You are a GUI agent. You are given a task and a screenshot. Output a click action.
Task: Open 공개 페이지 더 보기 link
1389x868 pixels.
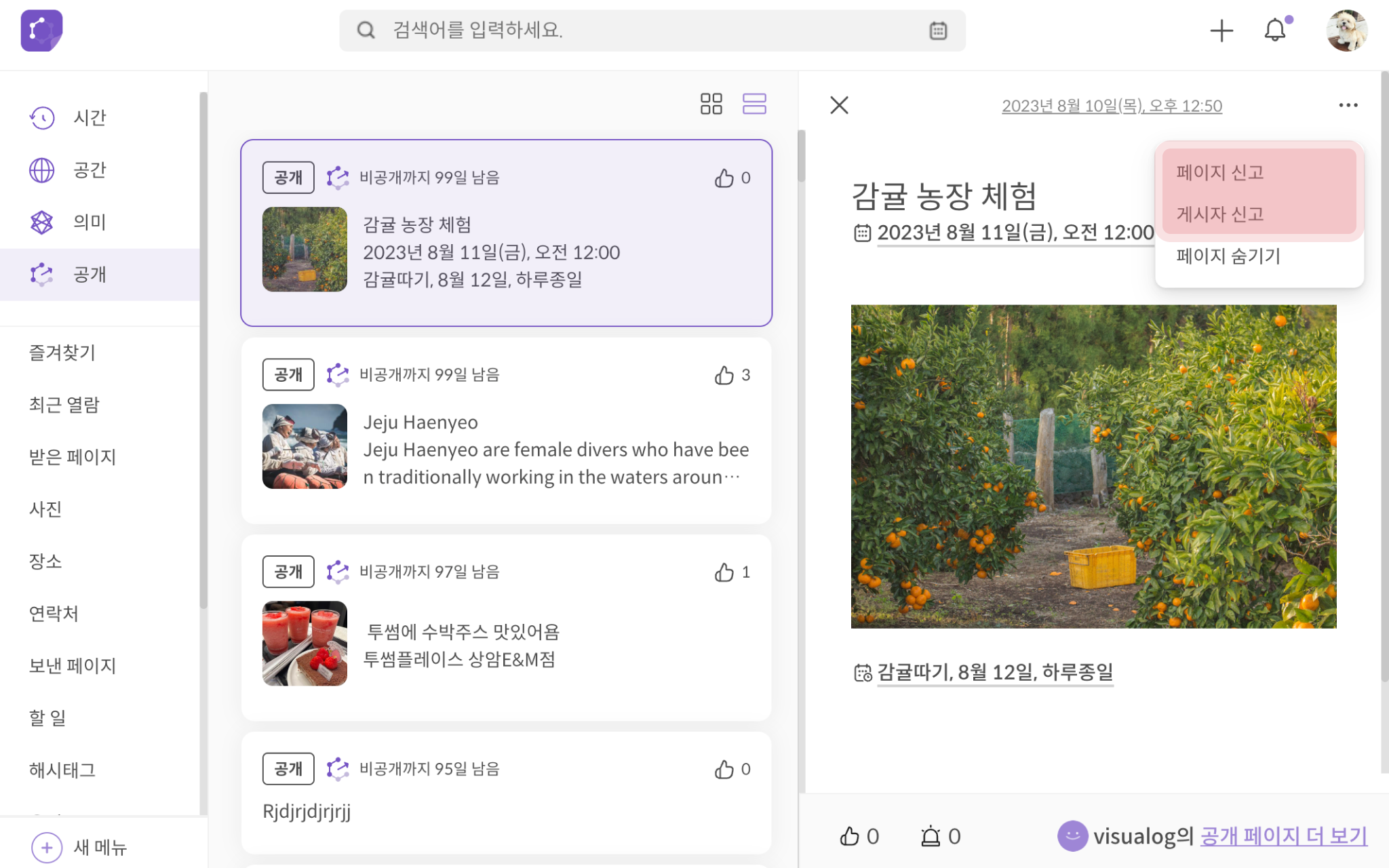pyautogui.click(x=1283, y=836)
